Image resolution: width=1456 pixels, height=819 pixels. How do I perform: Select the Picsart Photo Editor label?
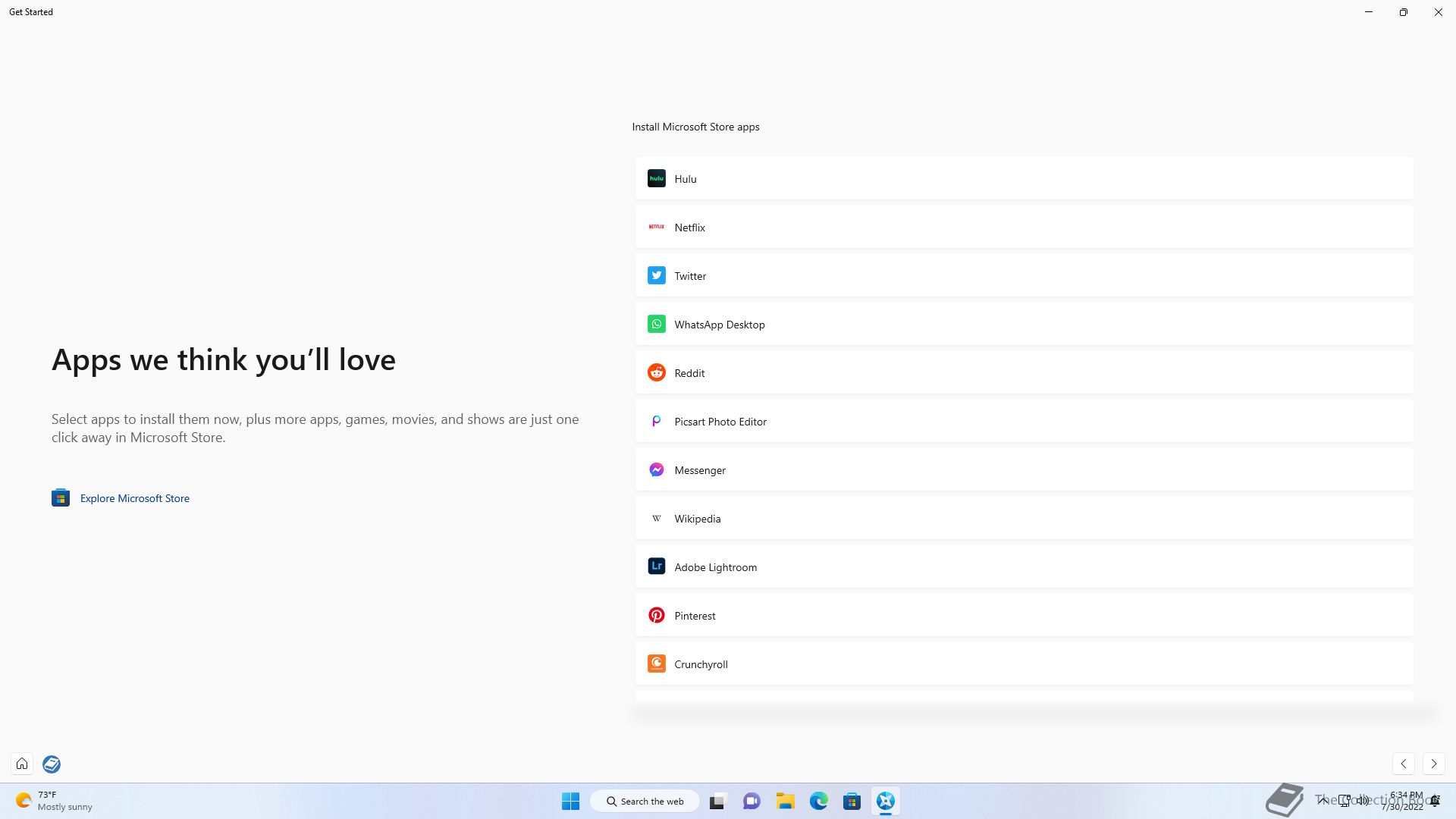point(720,422)
